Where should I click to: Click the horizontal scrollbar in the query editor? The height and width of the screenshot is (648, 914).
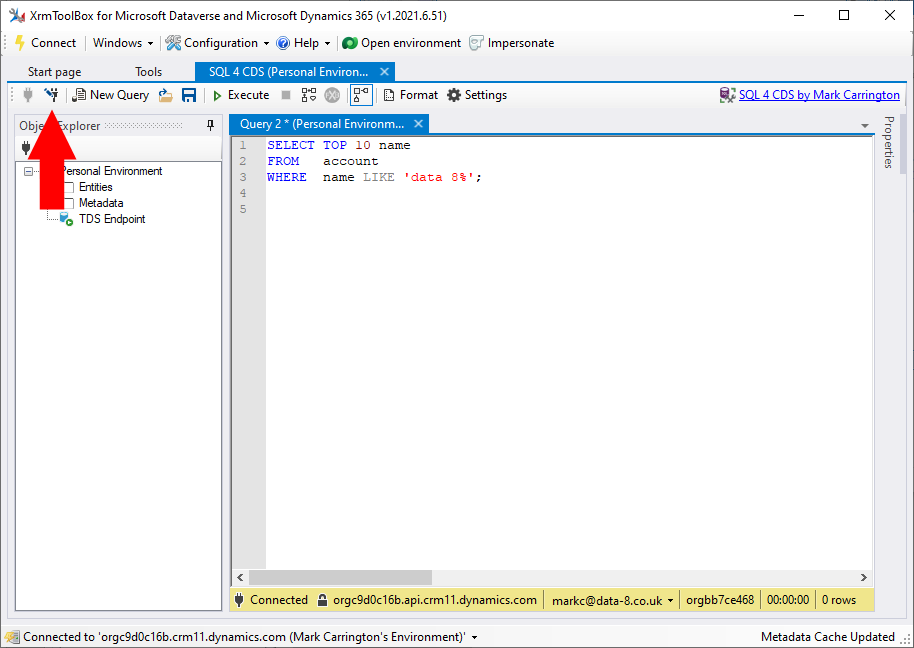pyautogui.click(x=340, y=578)
